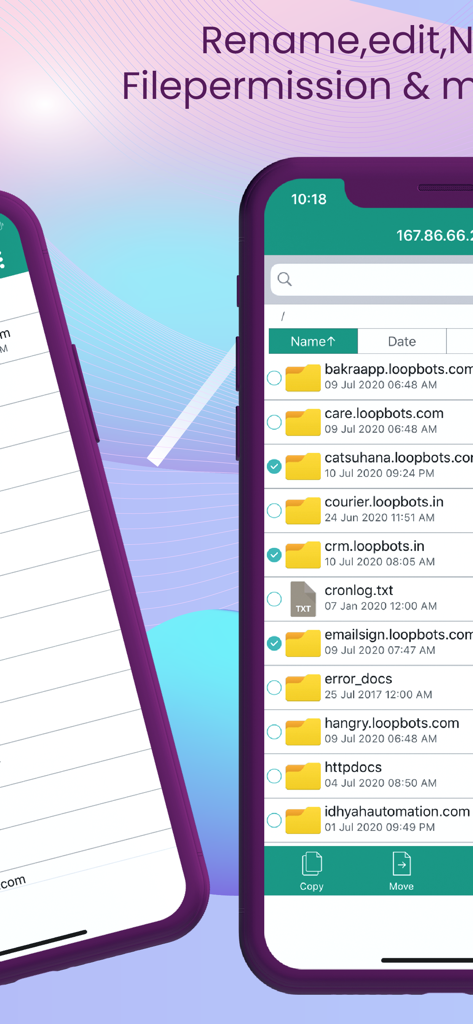The width and height of the screenshot is (473, 1024).
Task: Click the search magnifier icon
Action: tap(284, 280)
